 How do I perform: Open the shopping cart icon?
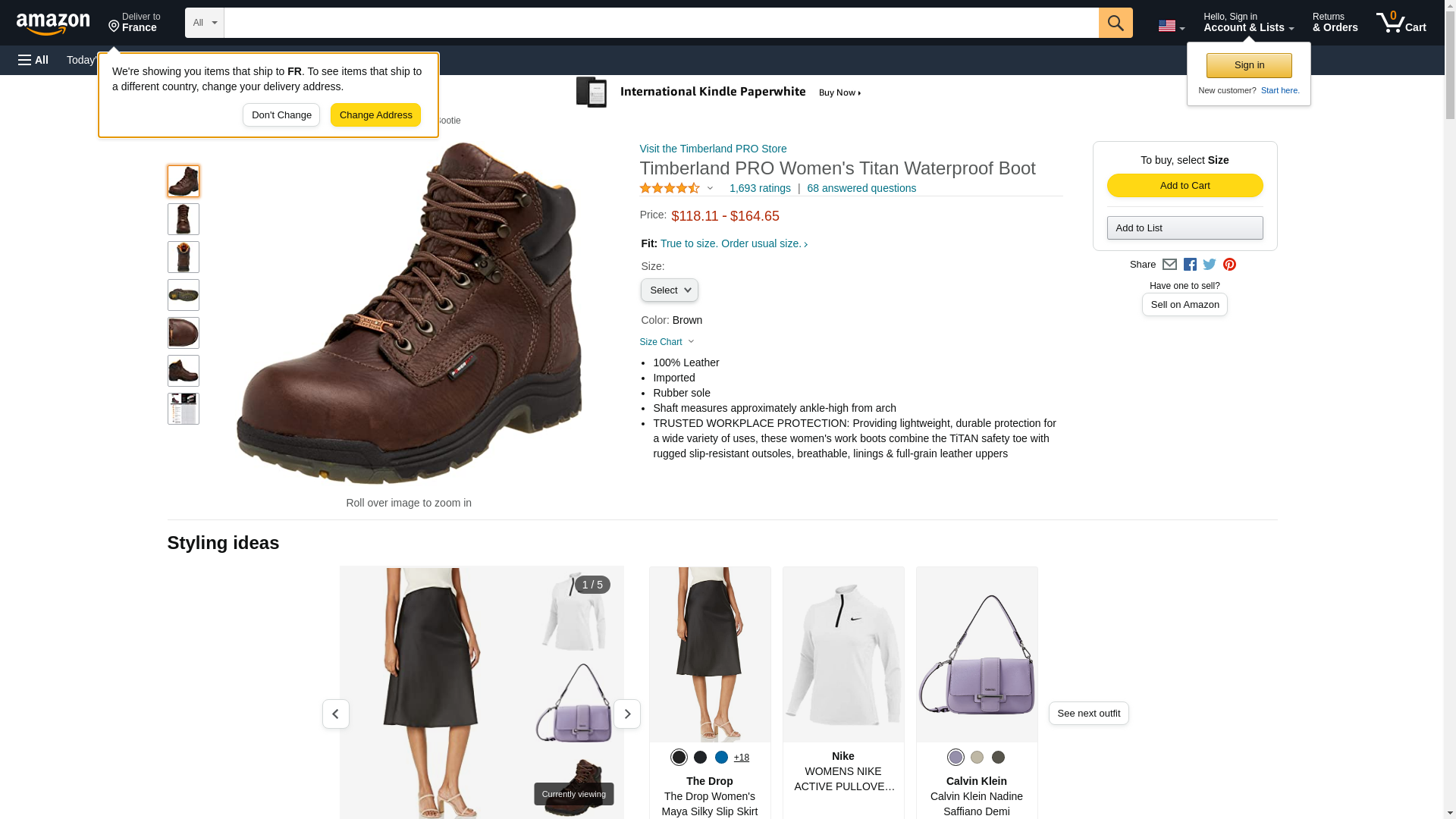(x=1401, y=23)
